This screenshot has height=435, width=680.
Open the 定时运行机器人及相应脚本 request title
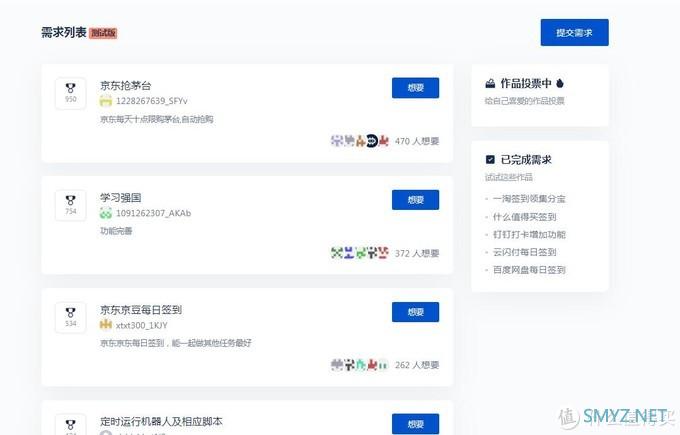click(161, 421)
